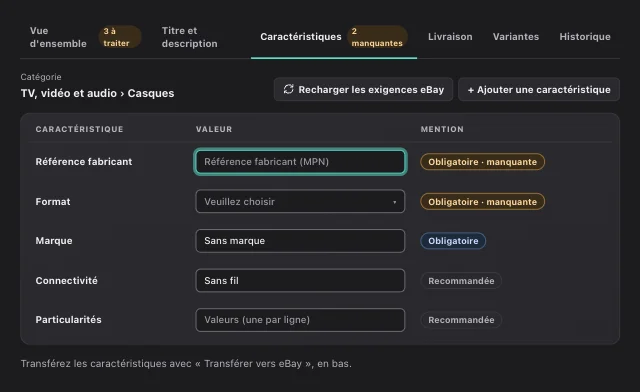Click the Recommandée badge for Connectivité
Screen dimensions: 640x392
pos(461,281)
